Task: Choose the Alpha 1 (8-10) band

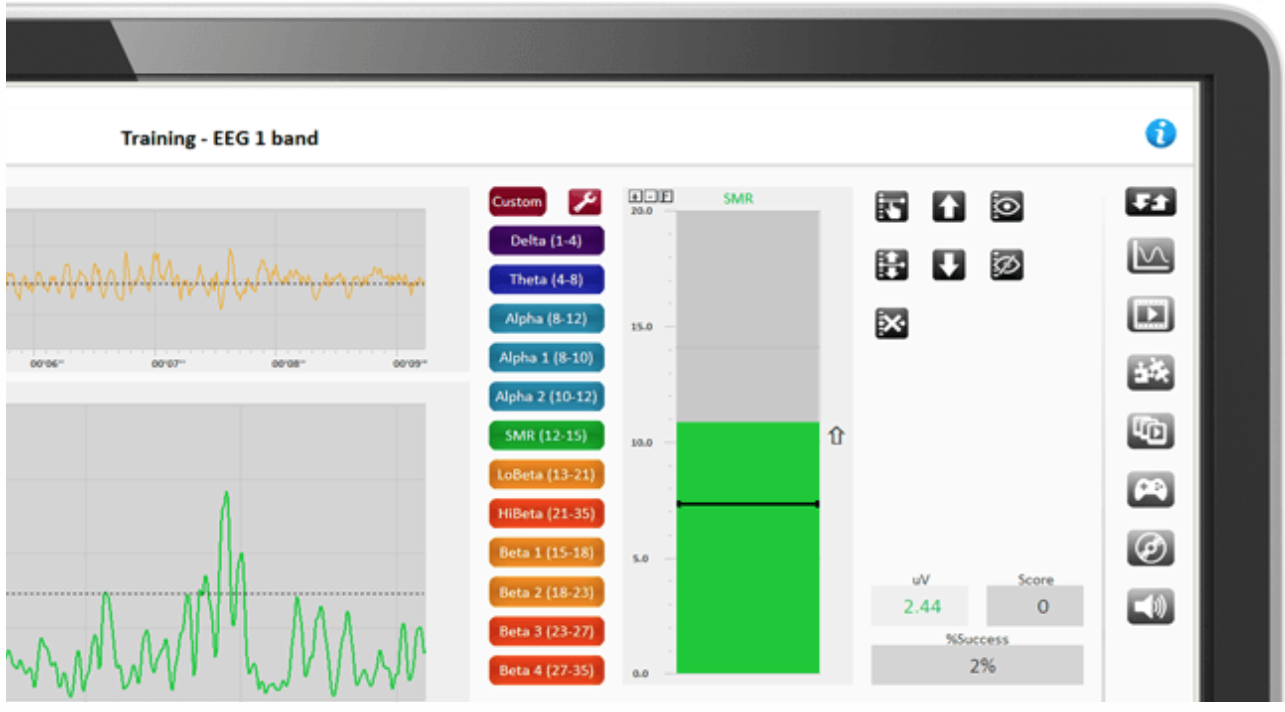Action: coord(547,358)
